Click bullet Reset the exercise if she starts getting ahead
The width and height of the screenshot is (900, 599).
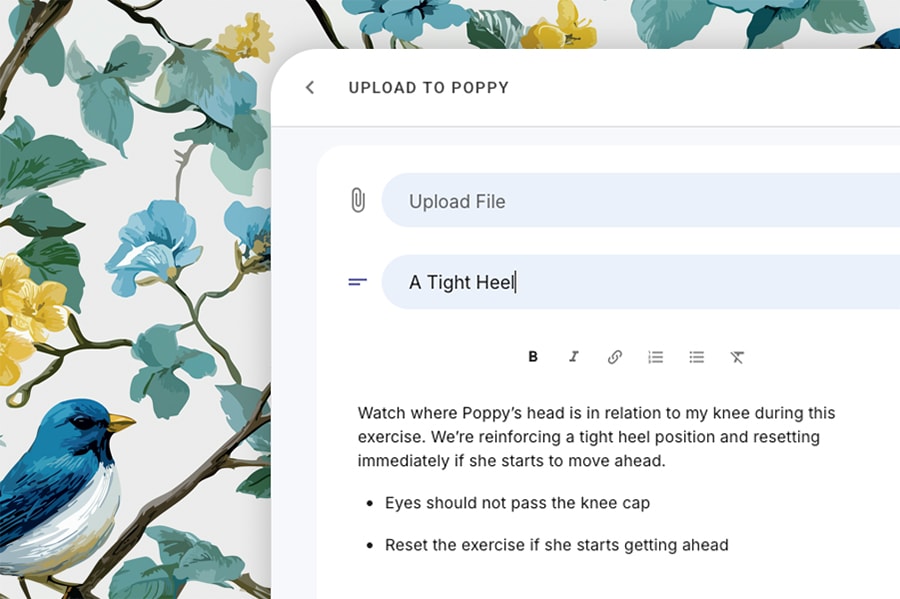556,545
